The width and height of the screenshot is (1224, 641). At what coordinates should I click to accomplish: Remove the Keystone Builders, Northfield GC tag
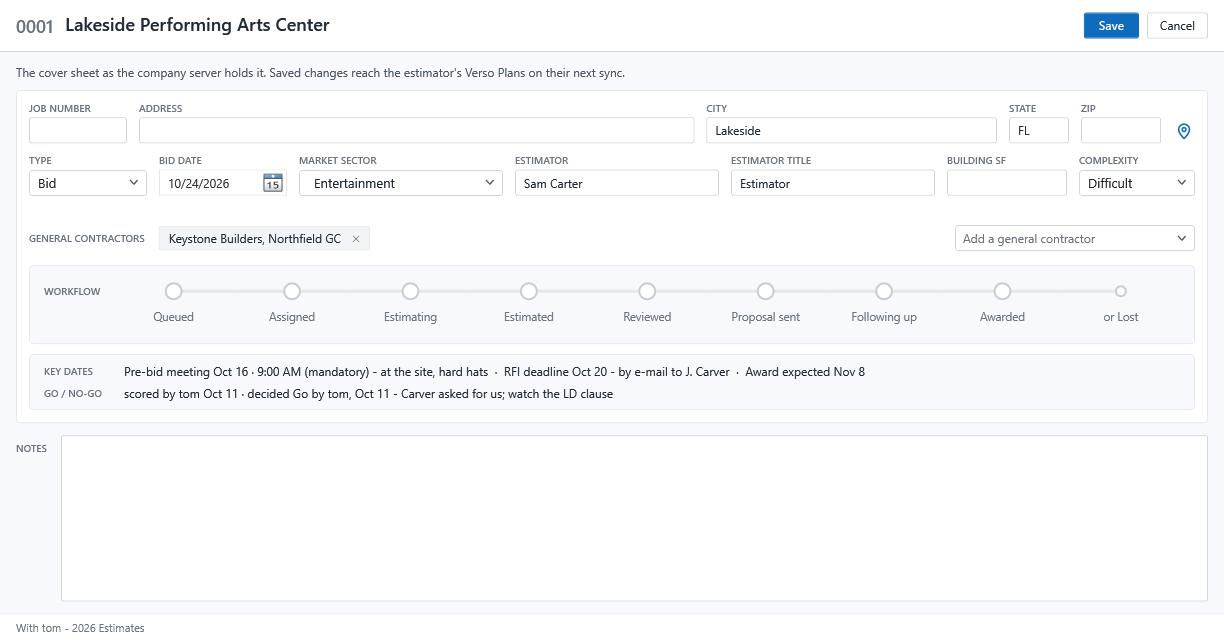pos(356,239)
